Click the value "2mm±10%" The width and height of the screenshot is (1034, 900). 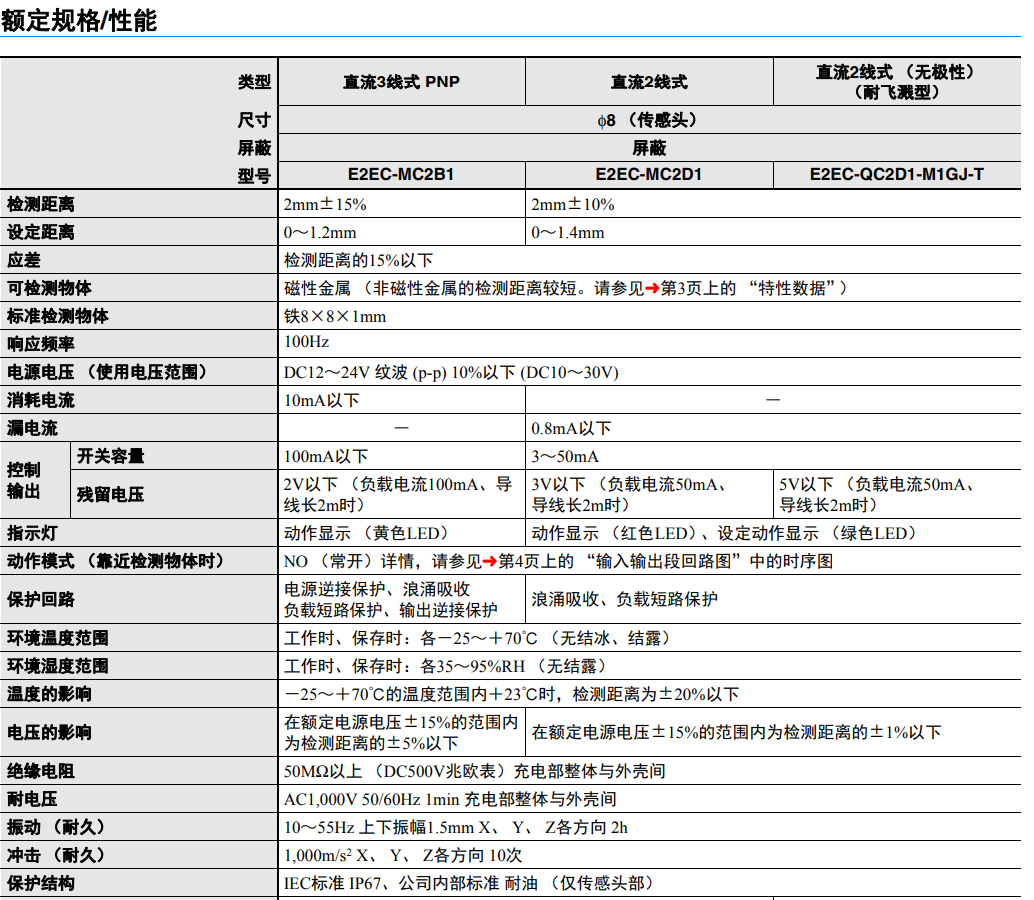click(x=573, y=204)
